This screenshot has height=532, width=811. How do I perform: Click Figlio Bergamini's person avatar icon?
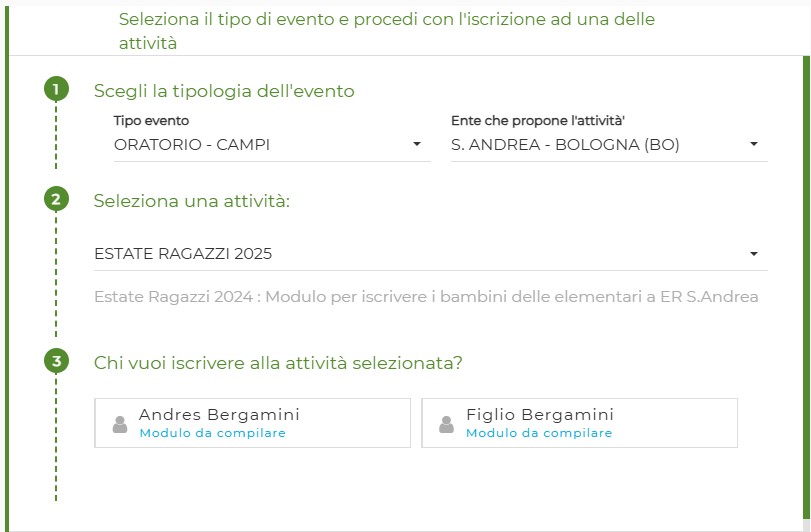tap(446, 424)
